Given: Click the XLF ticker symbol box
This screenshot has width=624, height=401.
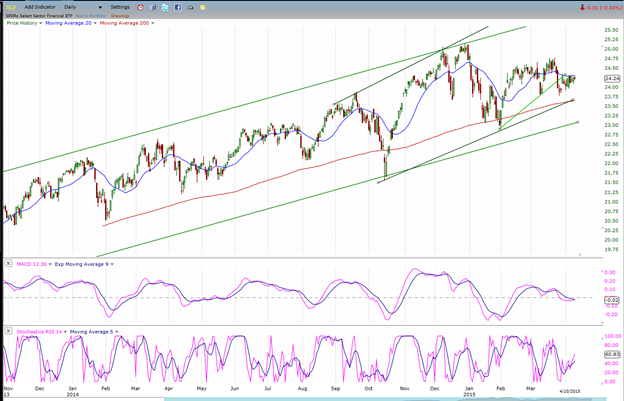Looking at the screenshot, I should click(x=12, y=8).
